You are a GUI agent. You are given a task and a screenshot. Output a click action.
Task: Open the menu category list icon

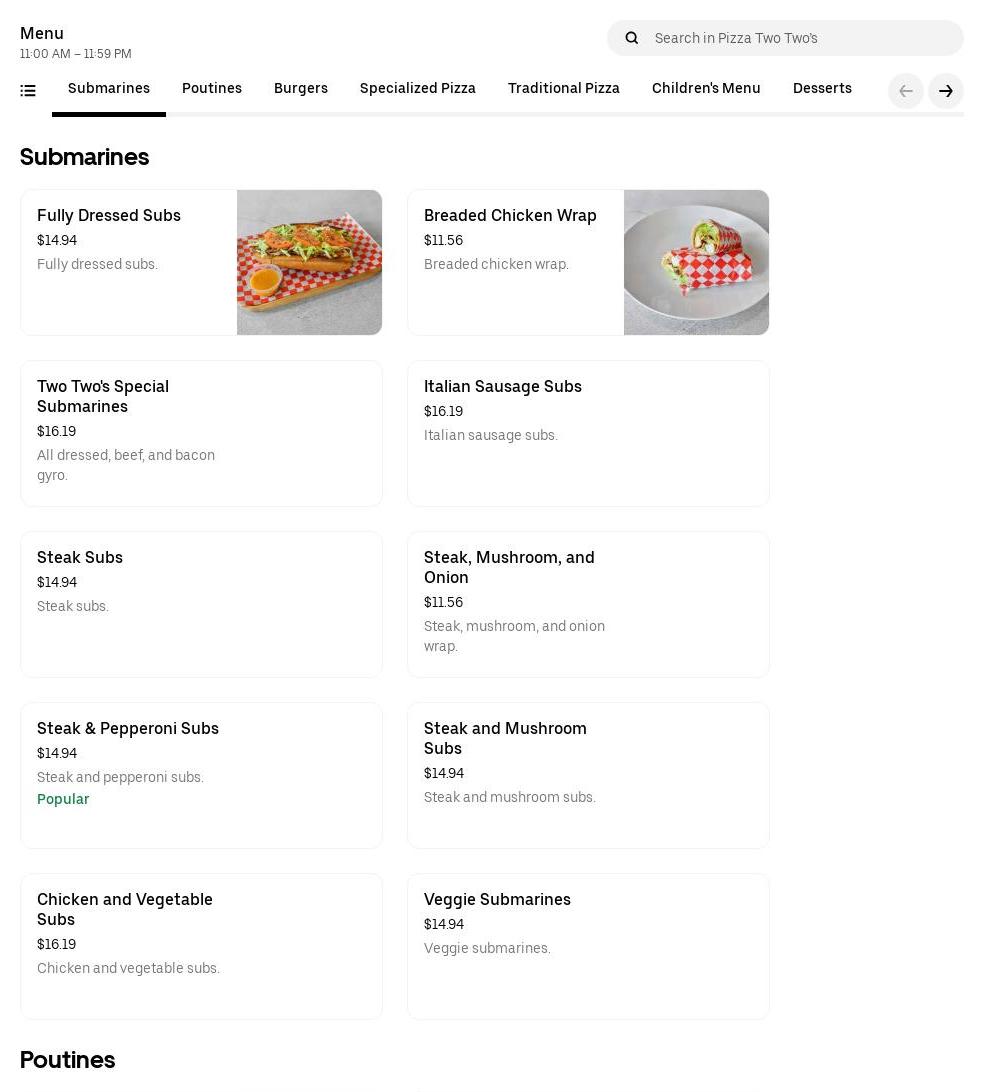[x=28, y=91]
